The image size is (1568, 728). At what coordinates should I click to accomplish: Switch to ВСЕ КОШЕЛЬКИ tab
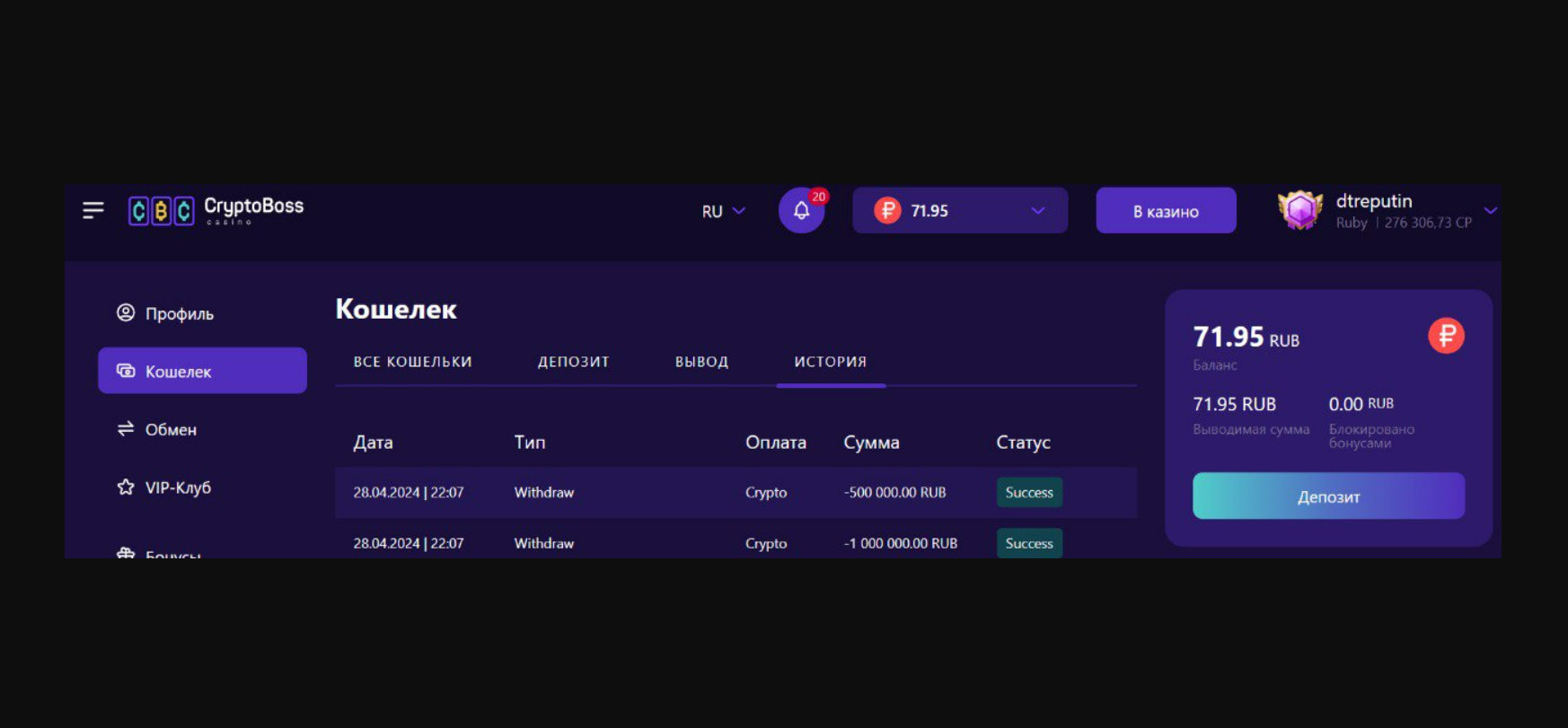point(412,362)
